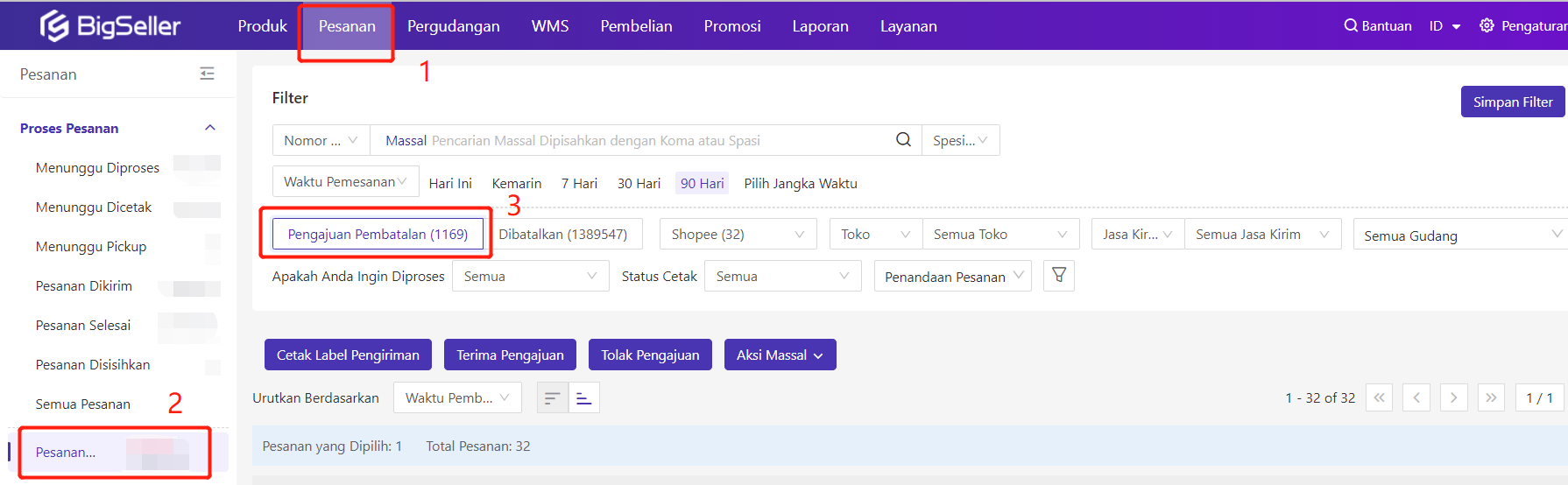This screenshot has height=485, width=1568.
Task: Filter by 90 Hari
Action: 703,183
